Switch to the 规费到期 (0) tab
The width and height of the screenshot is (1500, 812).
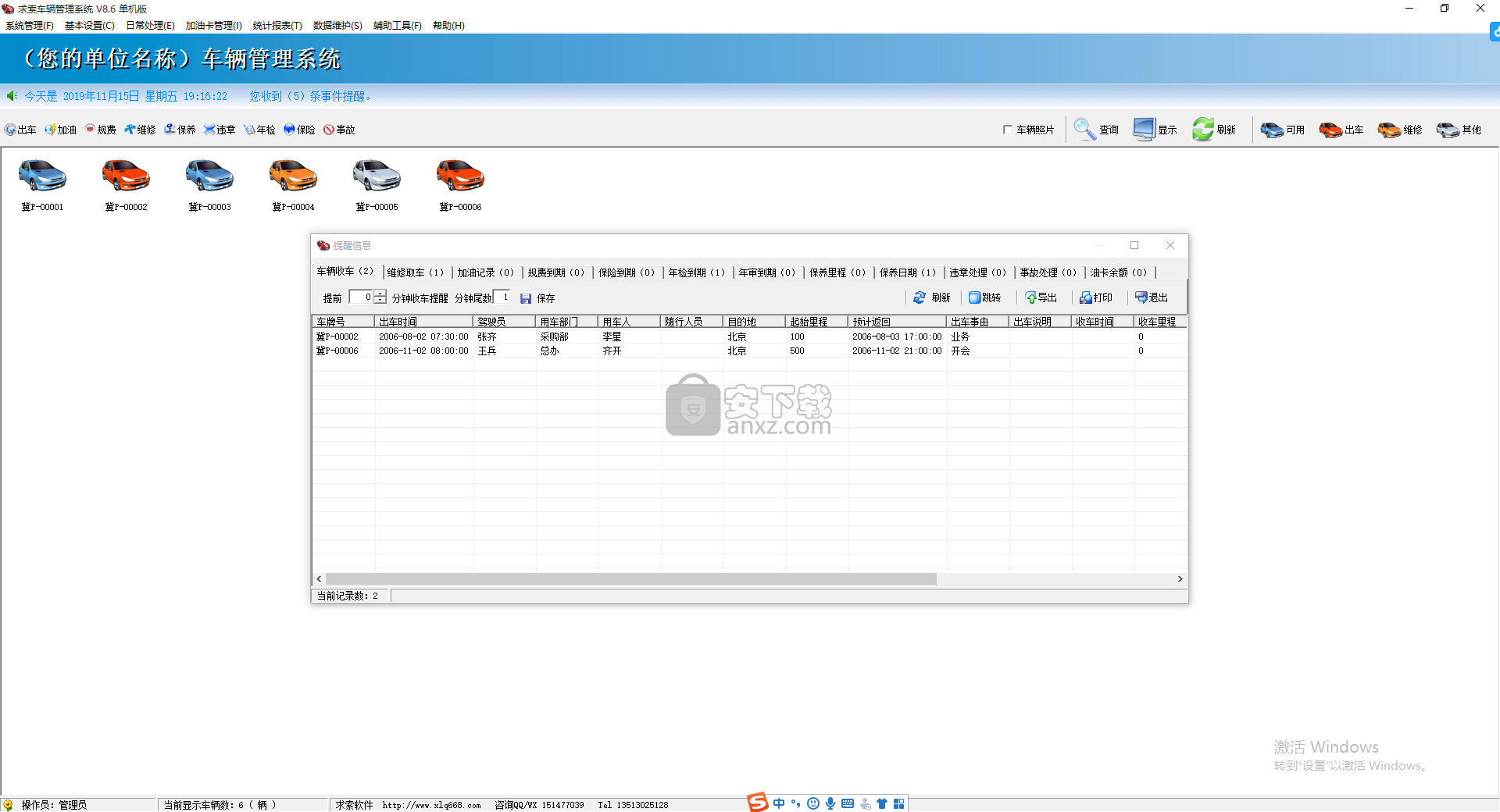556,272
